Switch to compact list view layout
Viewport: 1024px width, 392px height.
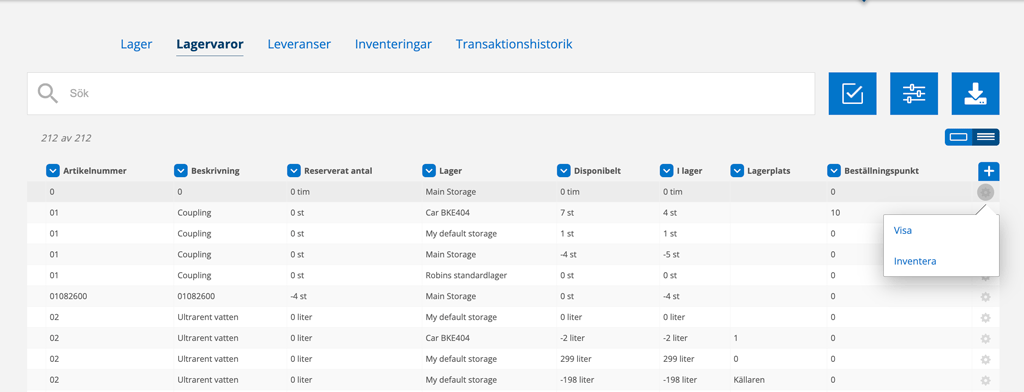986,137
